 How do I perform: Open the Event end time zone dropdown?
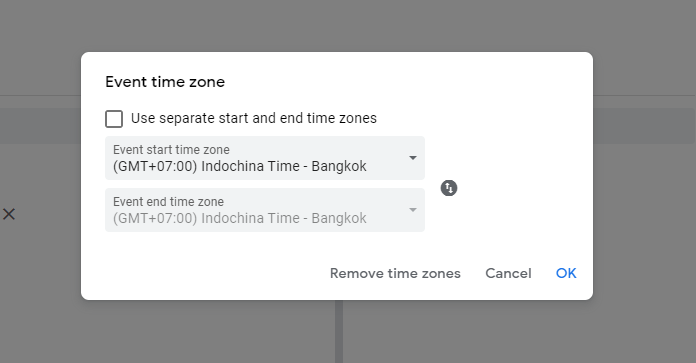click(265, 210)
